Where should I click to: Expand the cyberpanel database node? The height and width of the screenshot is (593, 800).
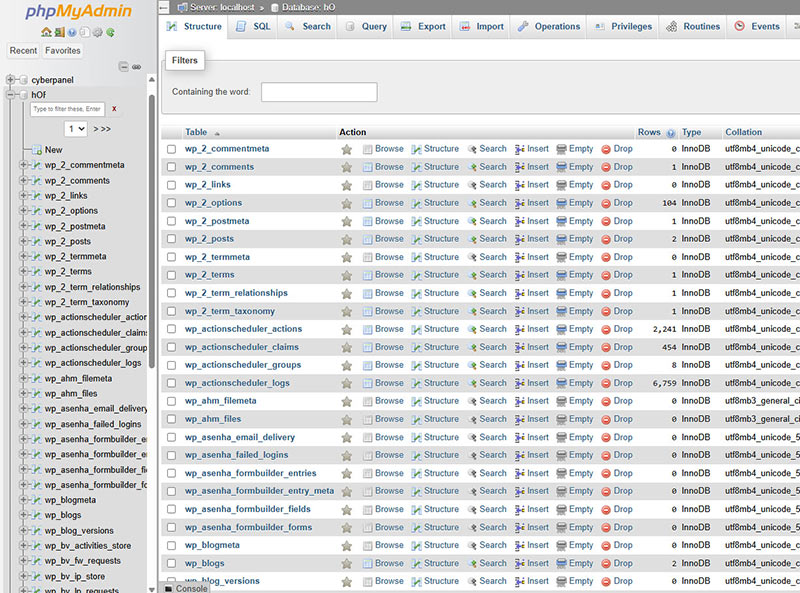coord(10,80)
